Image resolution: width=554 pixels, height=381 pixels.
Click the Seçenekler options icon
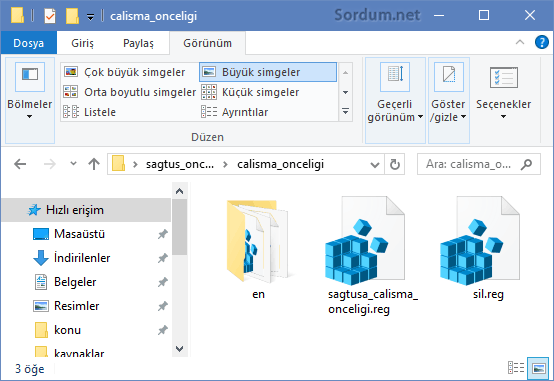pyautogui.click(x=504, y=77)
